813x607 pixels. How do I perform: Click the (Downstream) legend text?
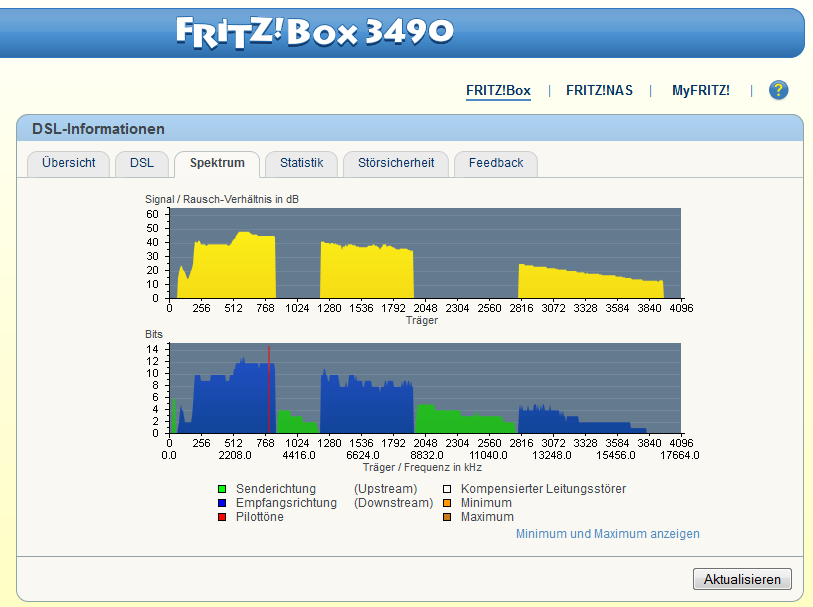click(x=394, y=503)
